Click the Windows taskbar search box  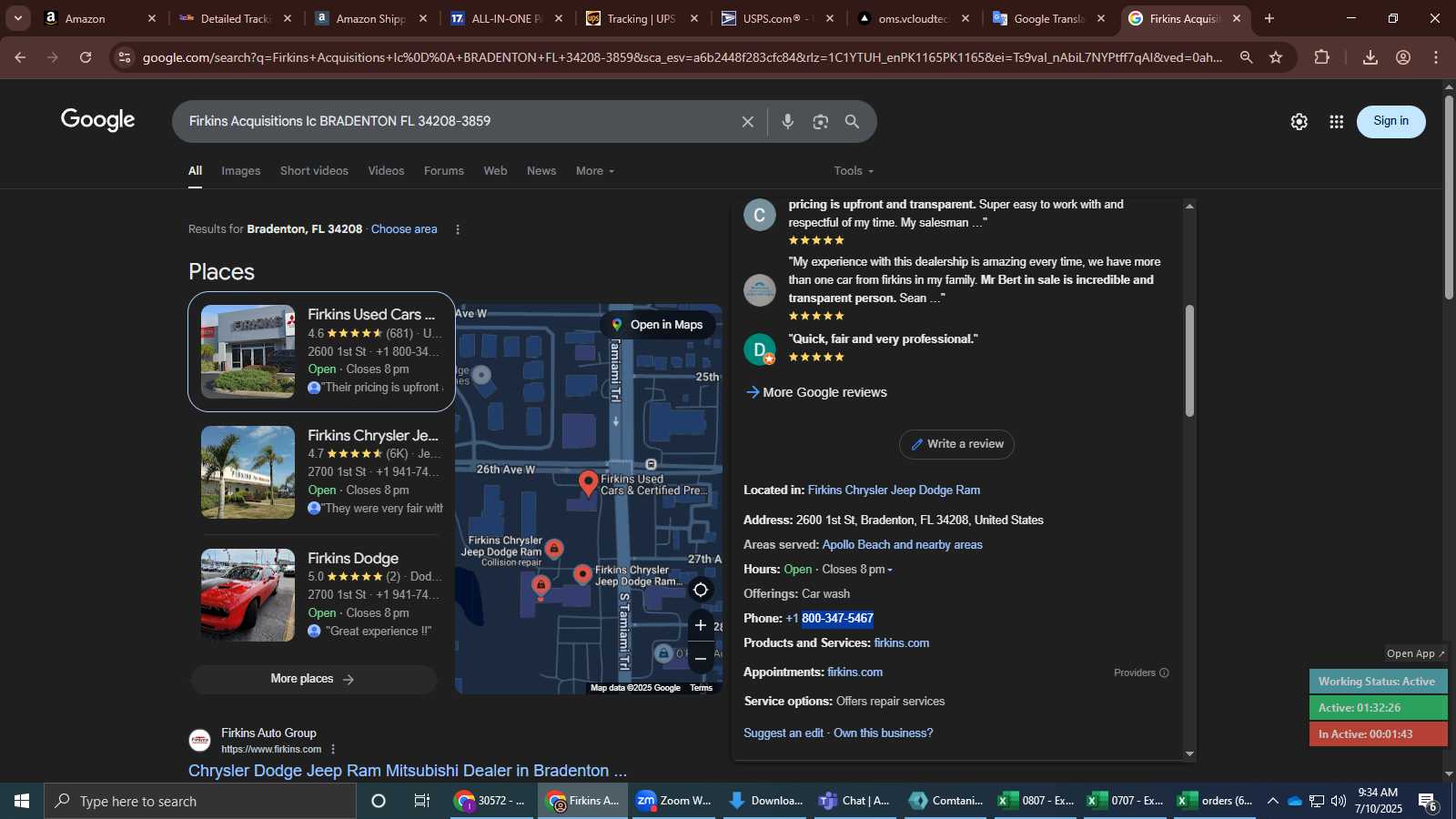200,801
